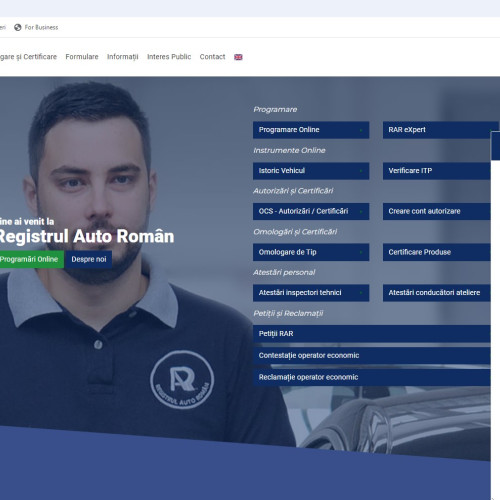
Task: Open the Petiții RAR link
Action: 371,334
